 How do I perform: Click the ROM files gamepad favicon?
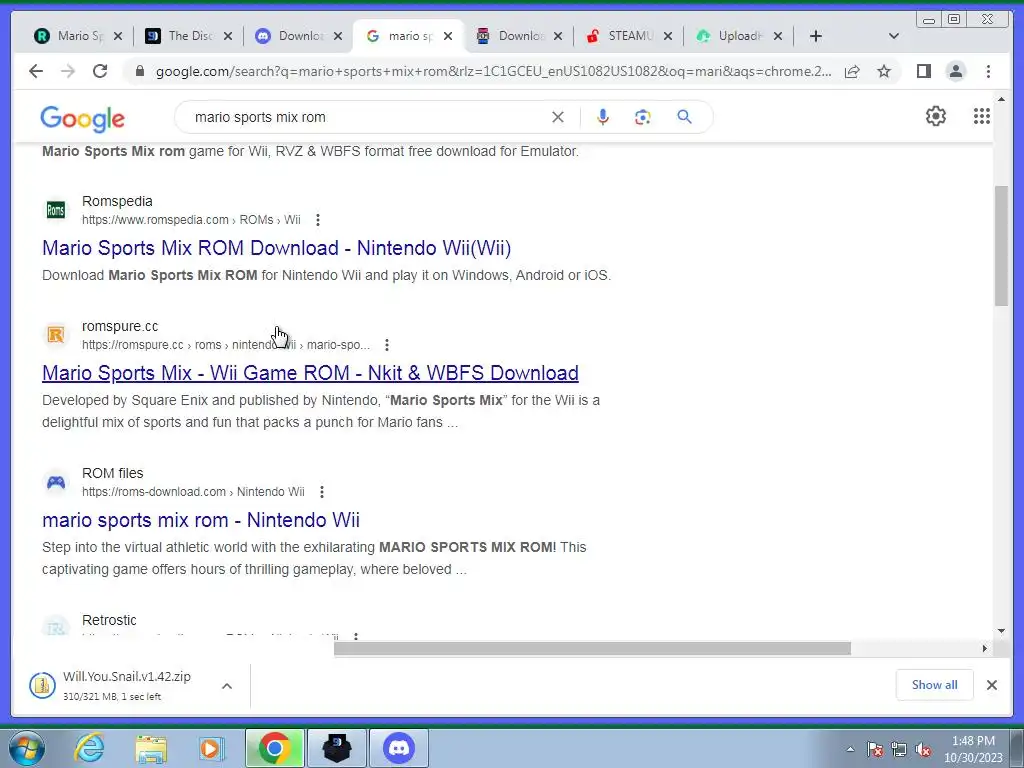click(56, 482)
